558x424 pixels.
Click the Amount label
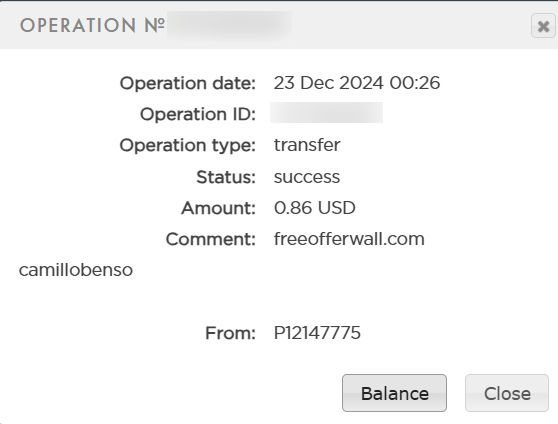[219, 208]
